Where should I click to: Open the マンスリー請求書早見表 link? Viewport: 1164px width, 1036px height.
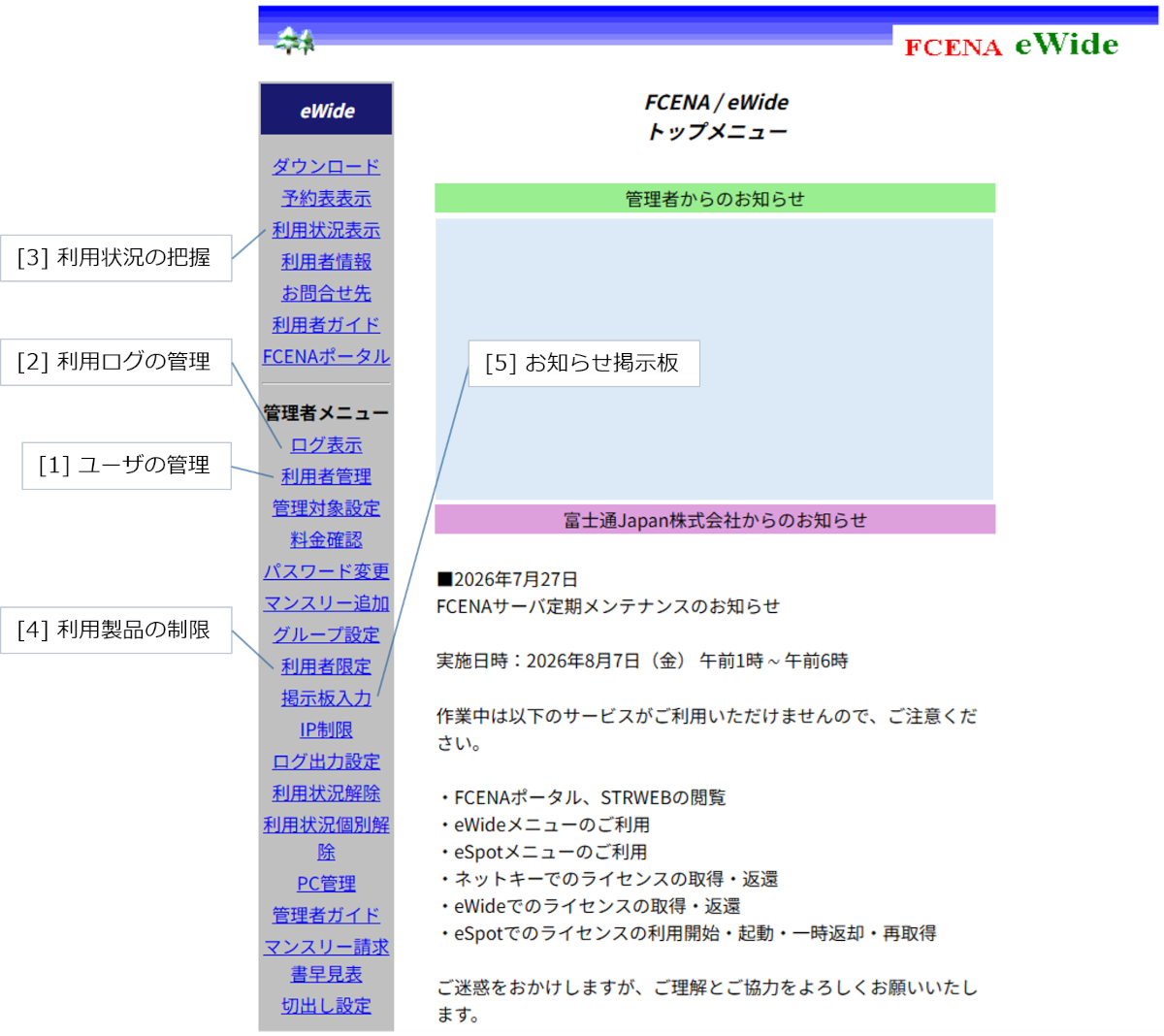[x=326, y=960]
